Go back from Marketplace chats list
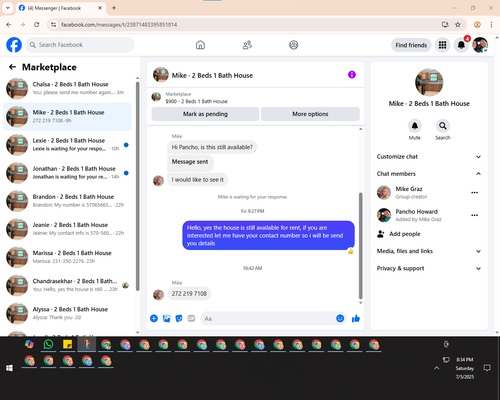Screen dimensions: 500x400 tap(13, 67)
